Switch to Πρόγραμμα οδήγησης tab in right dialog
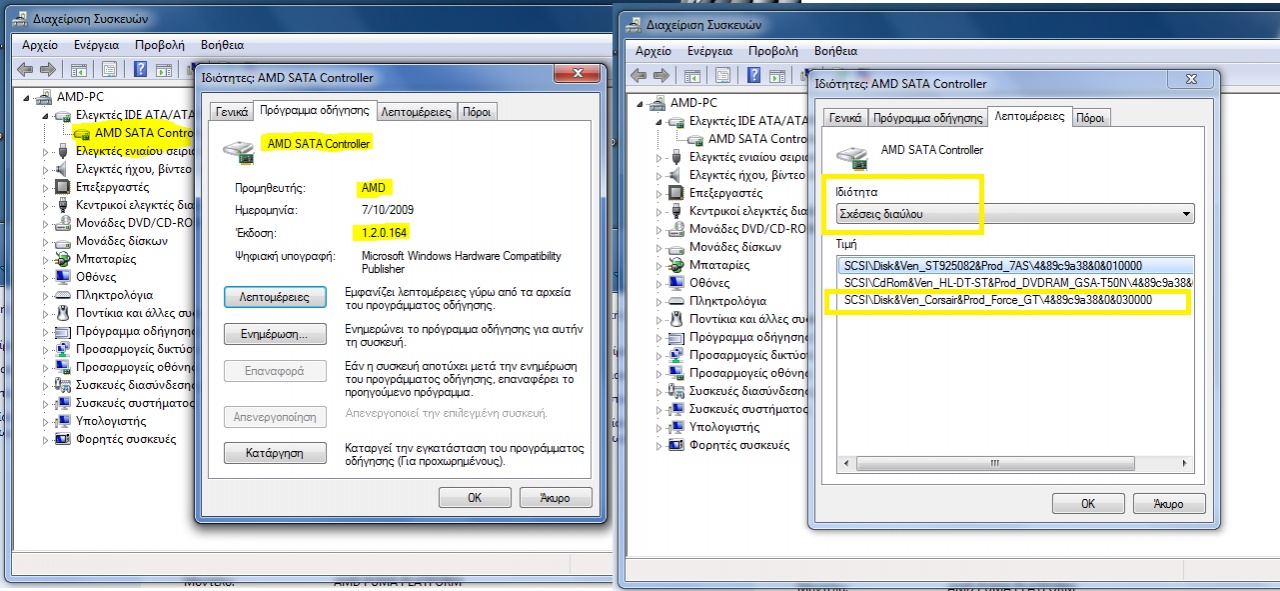The width and height of the screenshot is (1280, 591). click(x=927, y=118)
